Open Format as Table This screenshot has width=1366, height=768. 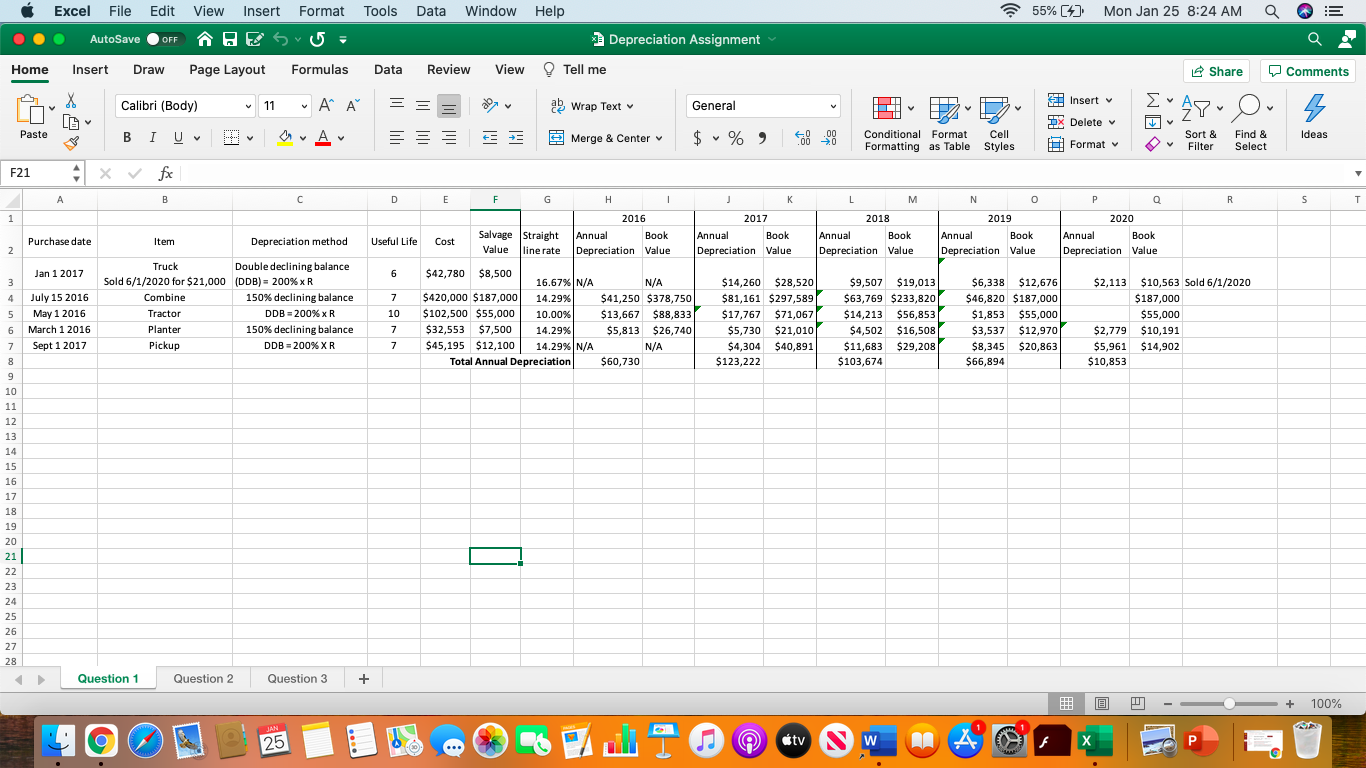pyautogui.click(x=949, y=125)
